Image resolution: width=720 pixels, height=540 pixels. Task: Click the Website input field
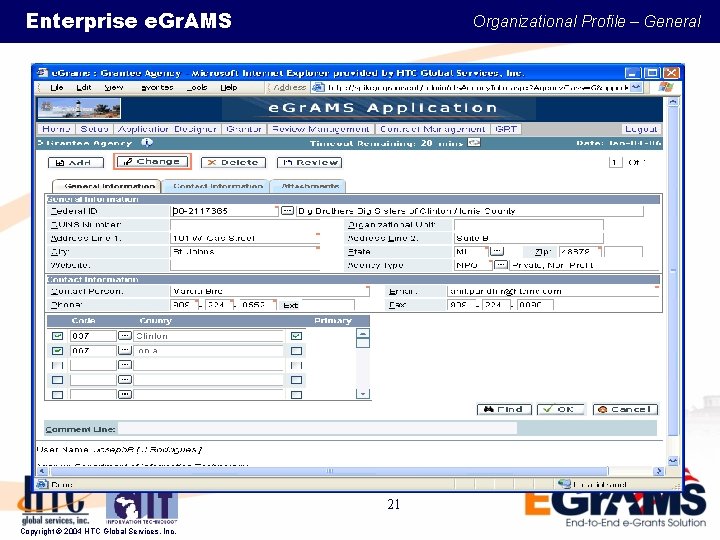(245, 265)
